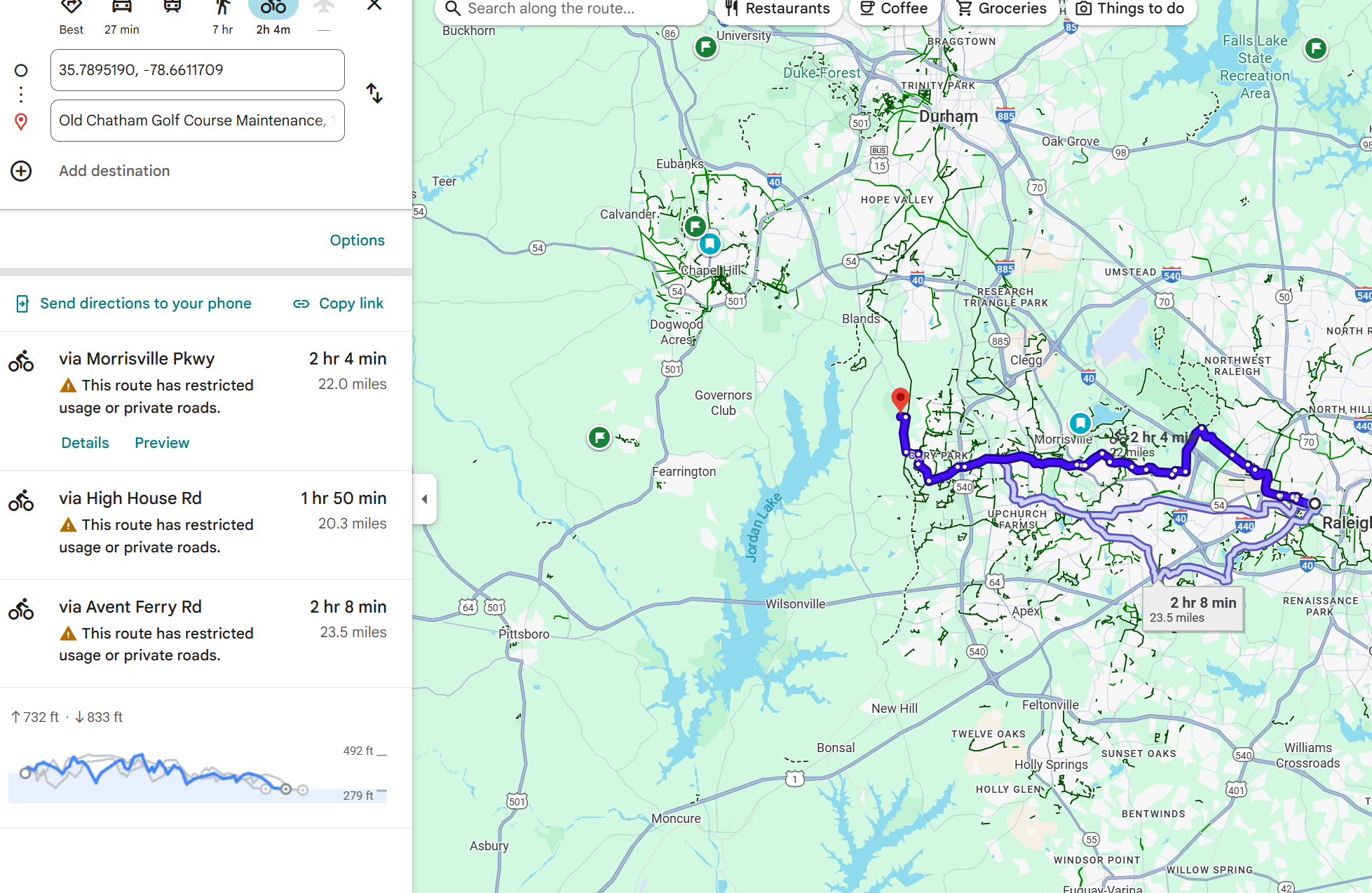Select the transit travel mode icon
This screenshot has height=893, width=1372.
pos(172,8)
